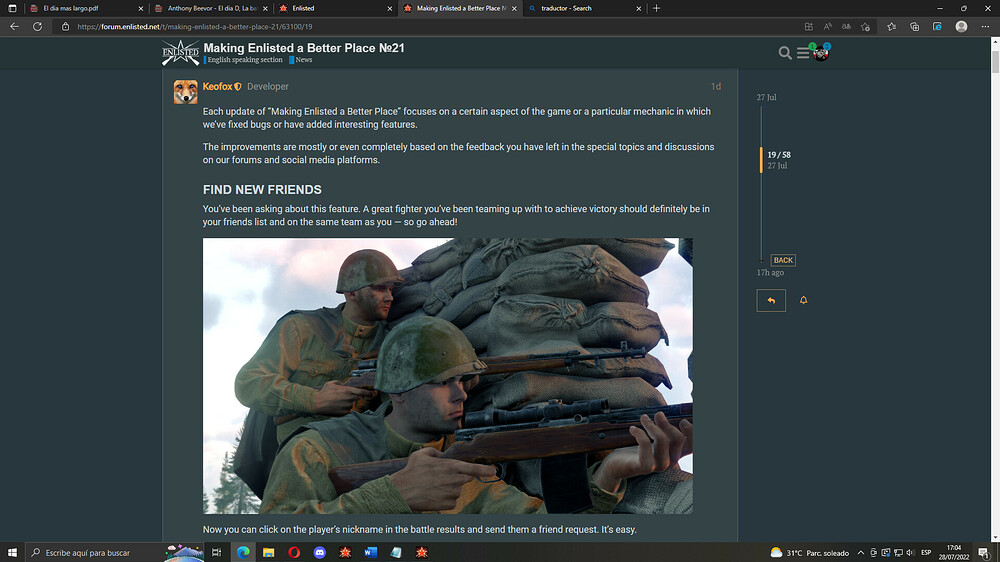Add this page to favorites star
Viewport: 1000px width, 562px height.
pyautogui.click(x=865, y=27)
